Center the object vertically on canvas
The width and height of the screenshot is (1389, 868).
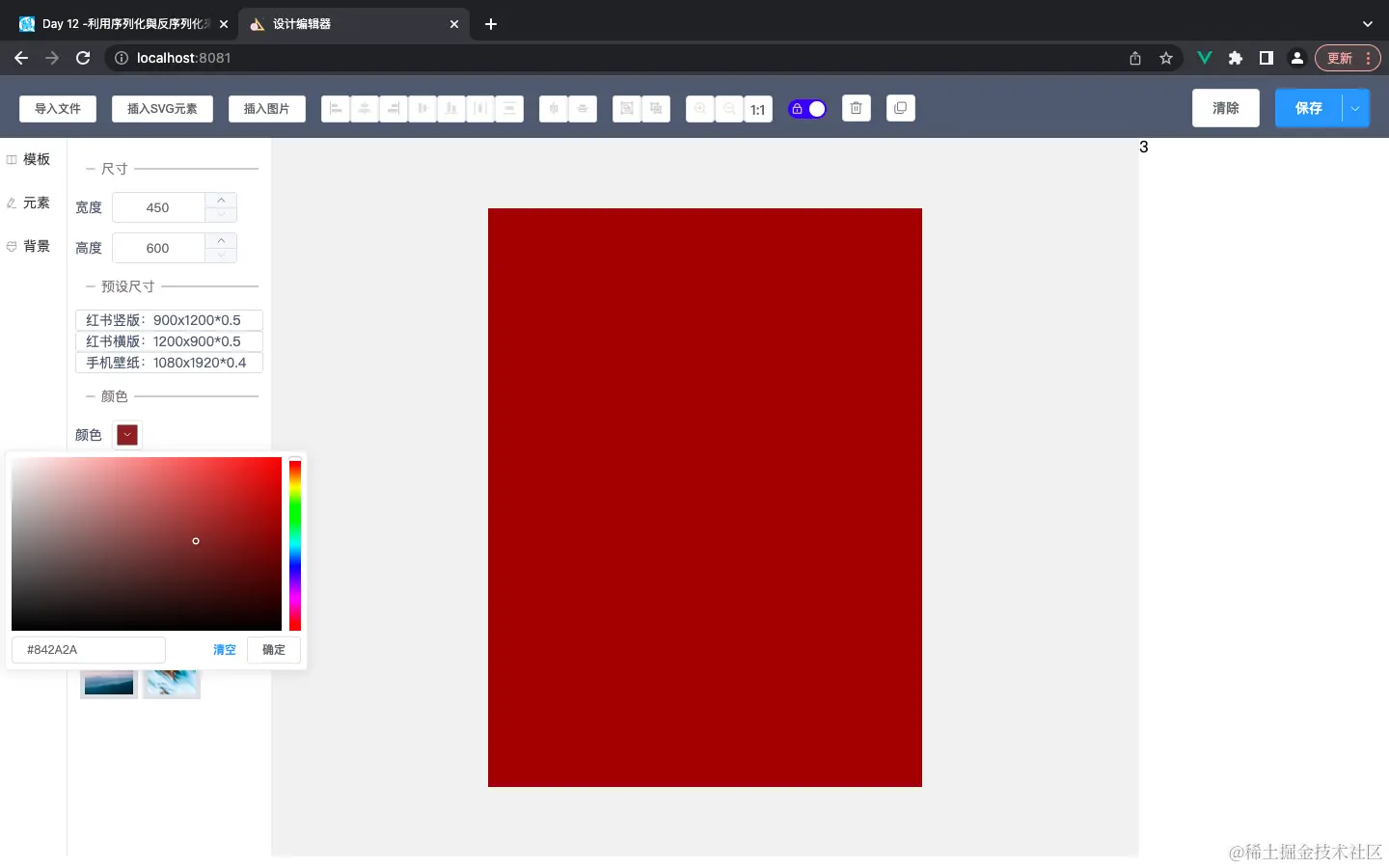pyautogui.click(x=583, y=109)
